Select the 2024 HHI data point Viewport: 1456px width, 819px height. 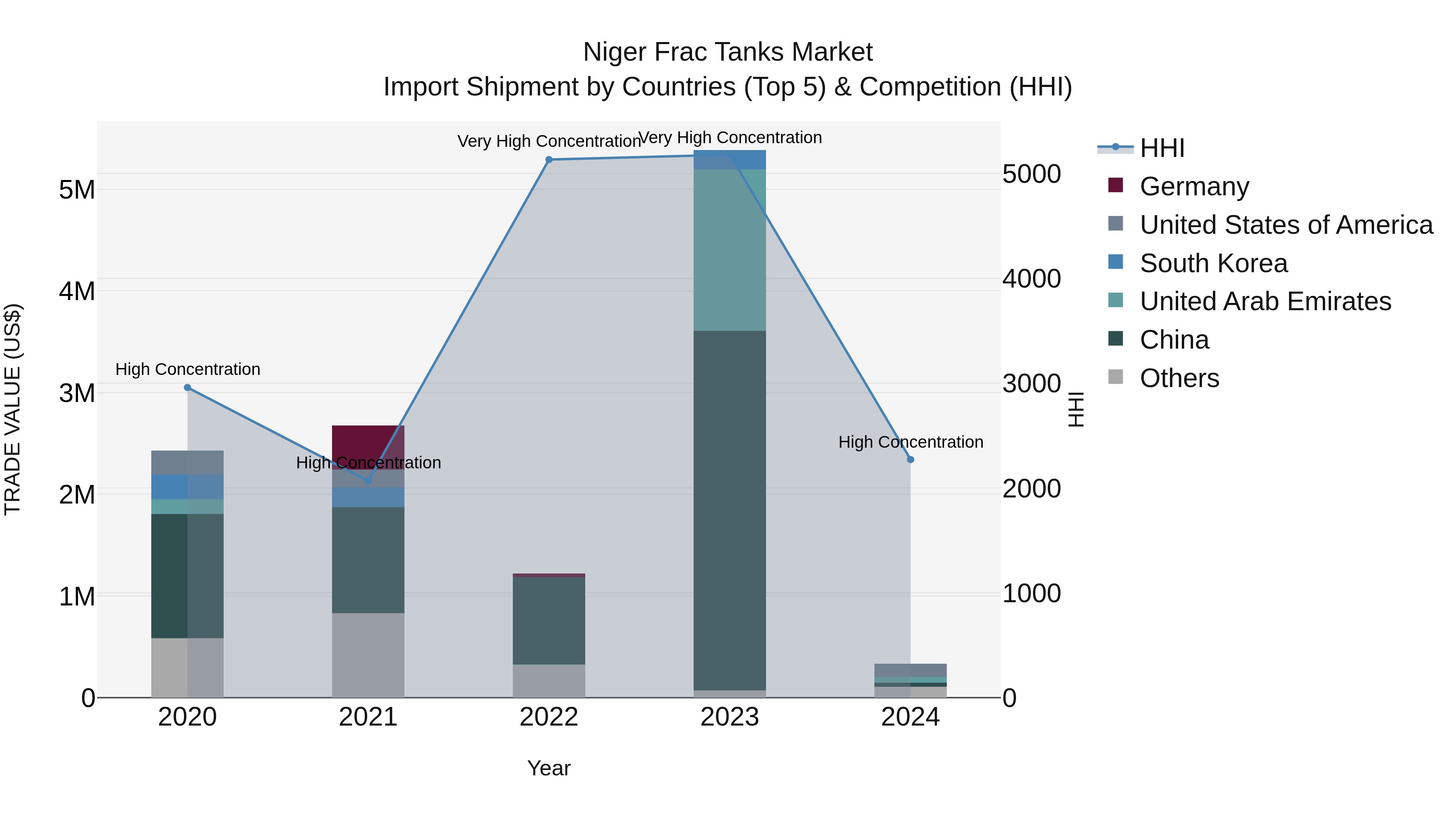pyautogui.click(x=910, y=460)
